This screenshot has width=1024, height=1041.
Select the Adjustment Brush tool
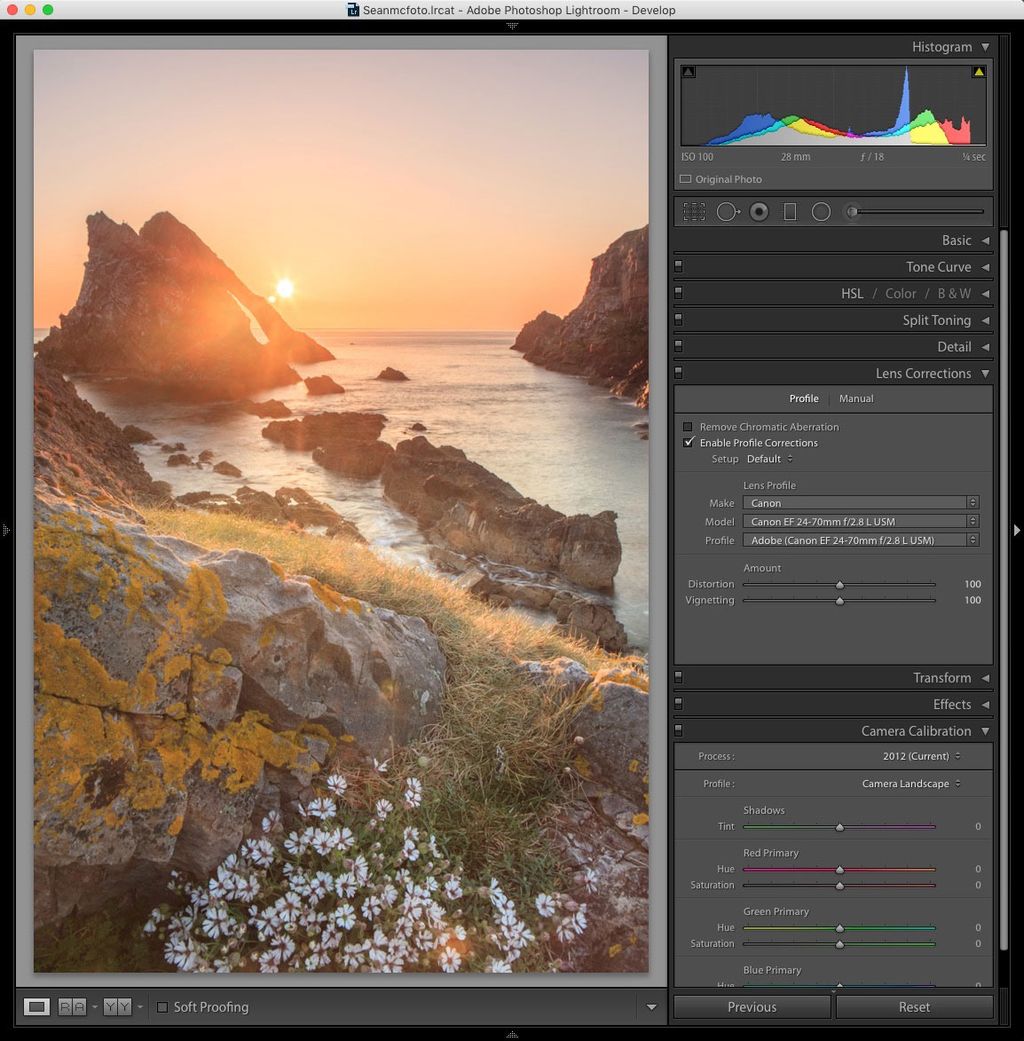tap(852, 211)
